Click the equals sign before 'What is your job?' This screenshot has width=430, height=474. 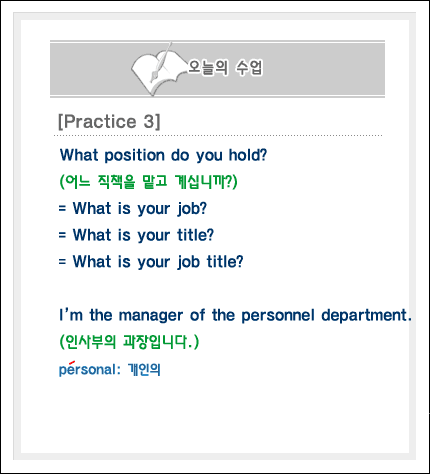62,209
